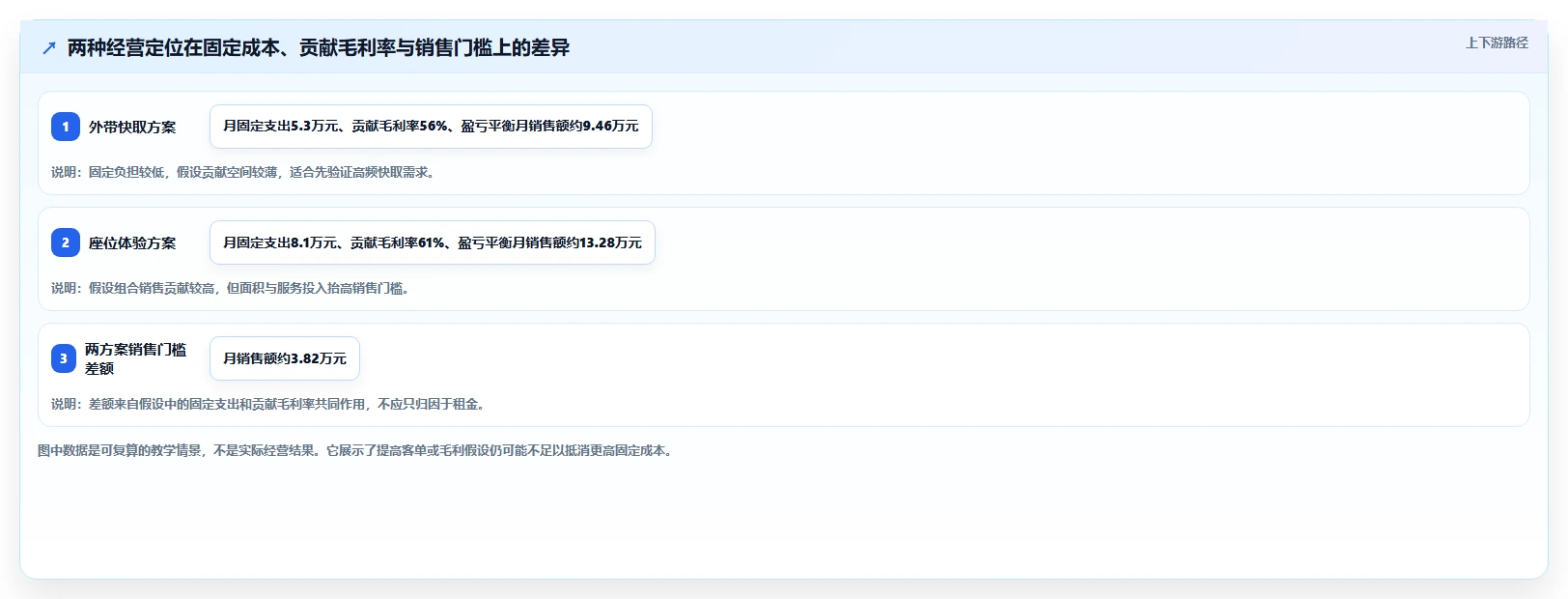This screenshot has width=1568, height=599.
Task: Click the number 3 badge
Action: coord(64,358)
